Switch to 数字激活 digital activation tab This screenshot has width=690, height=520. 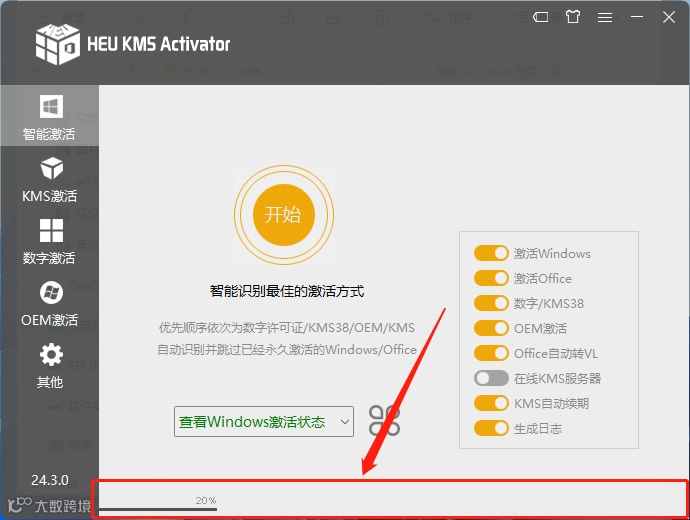[x=49, y=242]
